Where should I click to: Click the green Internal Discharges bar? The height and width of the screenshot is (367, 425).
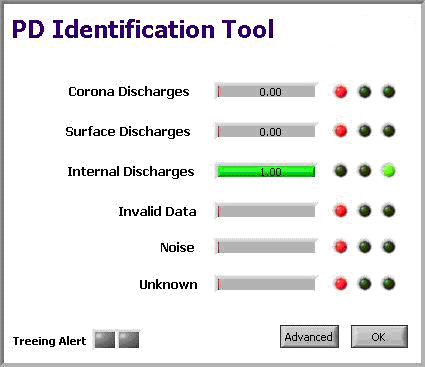(266, 171)
